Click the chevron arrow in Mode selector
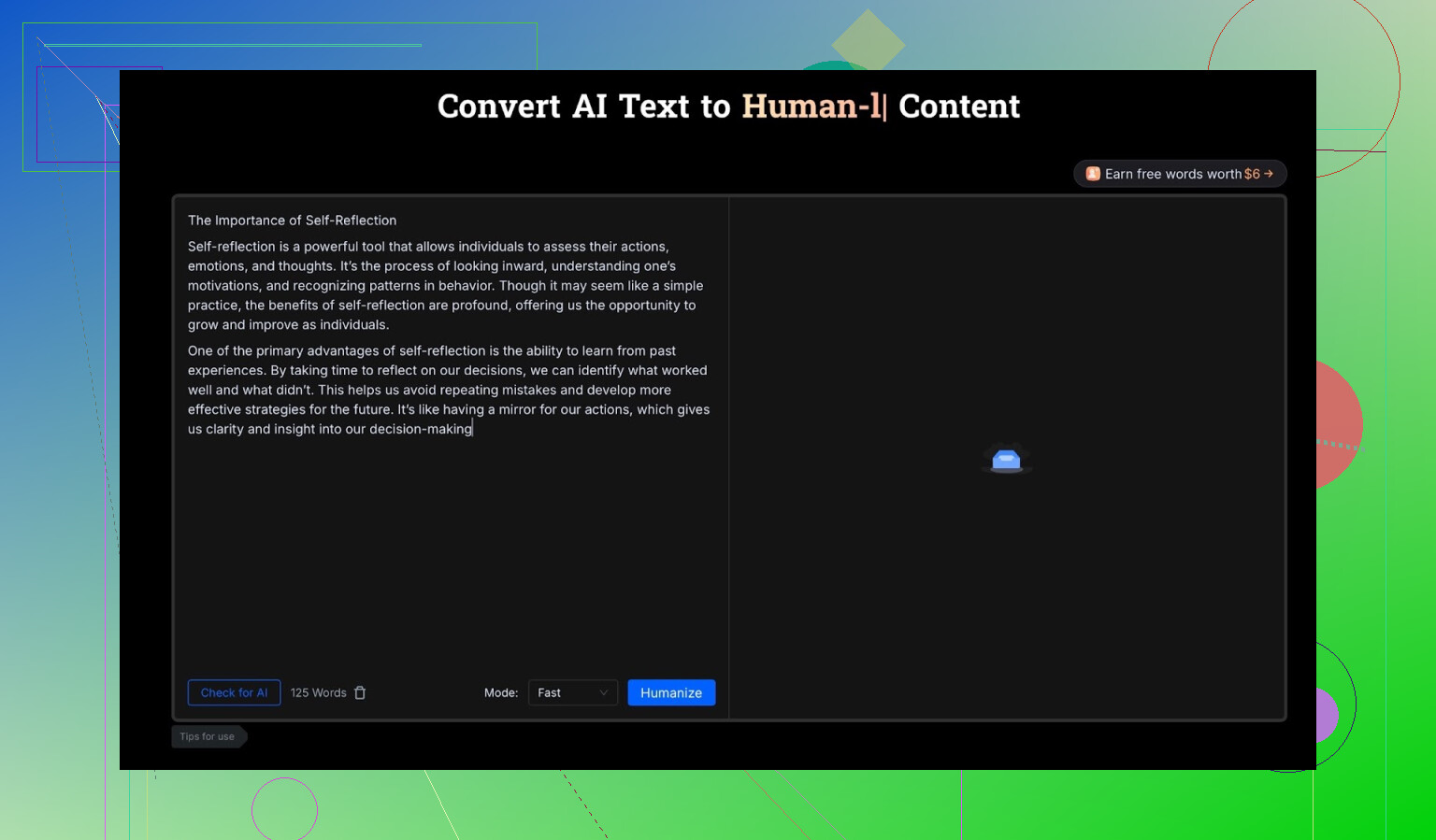1436x840 pixels. 603,692
